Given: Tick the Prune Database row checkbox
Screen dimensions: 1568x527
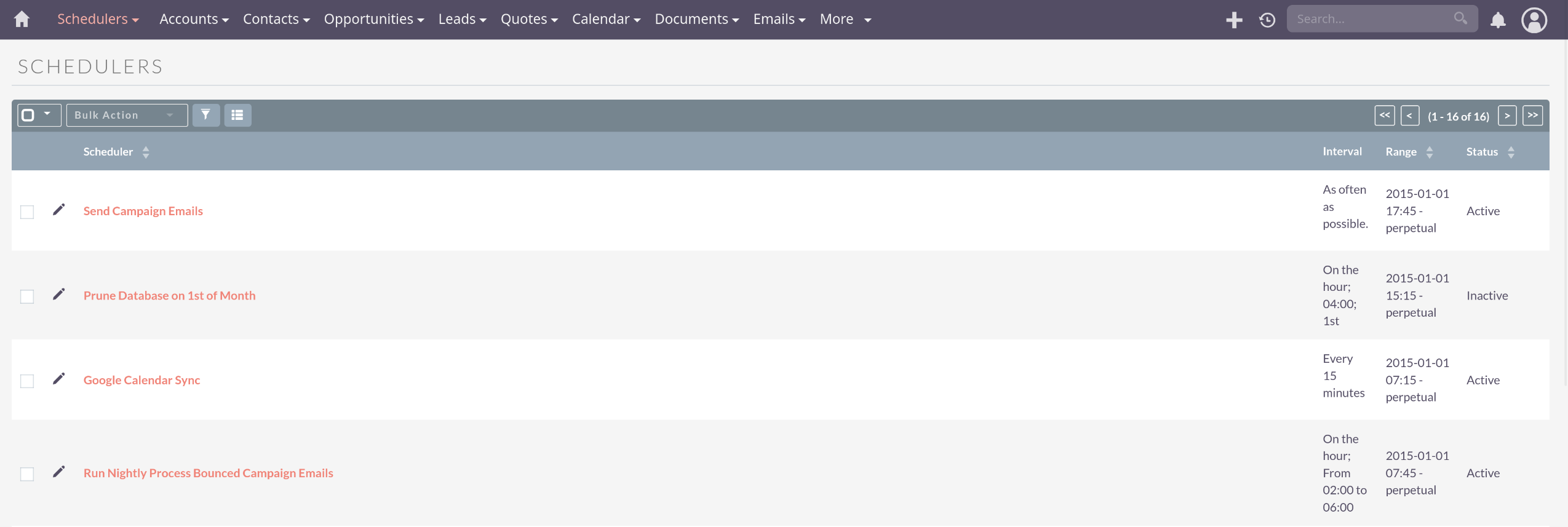Looking at the screenshot, I should (27, 296).
